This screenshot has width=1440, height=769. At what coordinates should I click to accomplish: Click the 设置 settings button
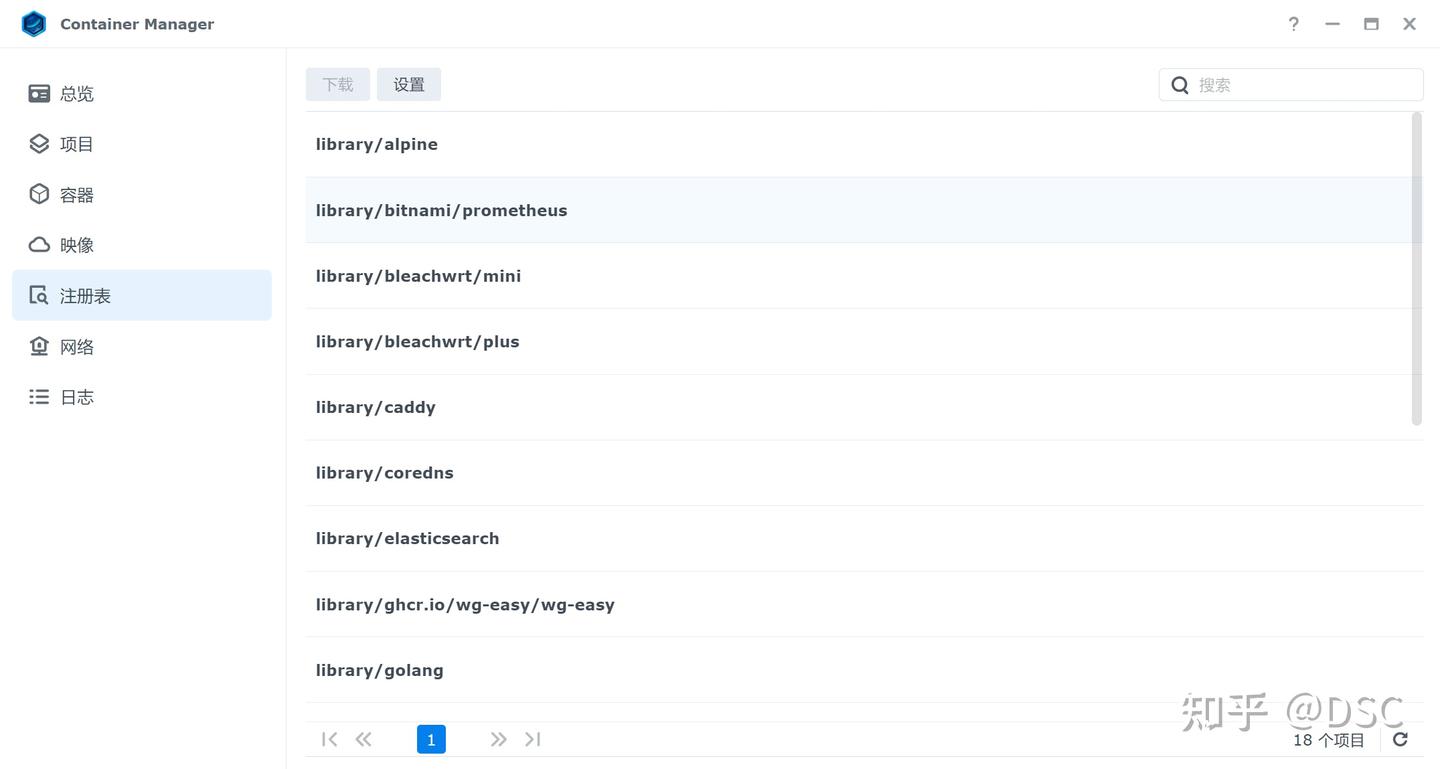409,84
